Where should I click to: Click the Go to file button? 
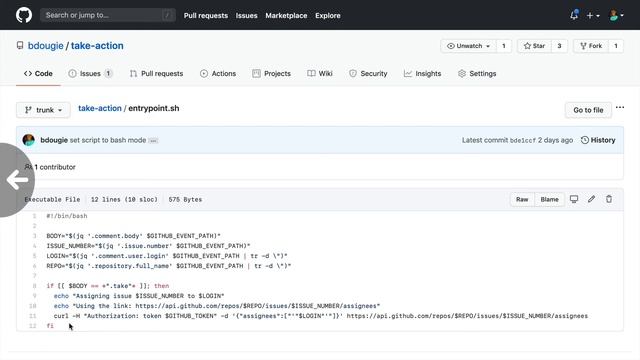point(588,110)
